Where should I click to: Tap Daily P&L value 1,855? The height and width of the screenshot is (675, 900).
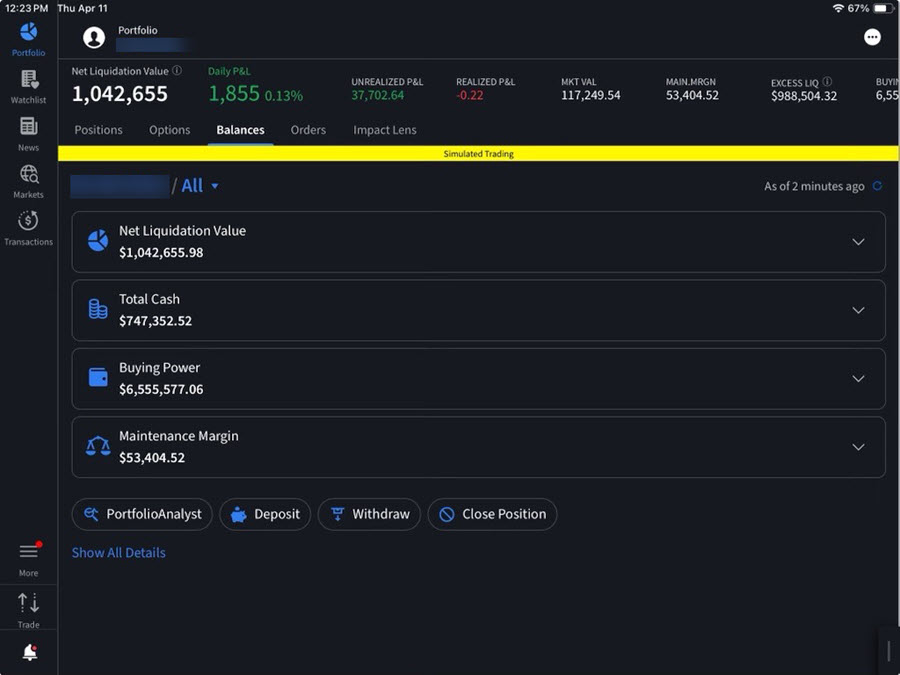pos(234,94)
